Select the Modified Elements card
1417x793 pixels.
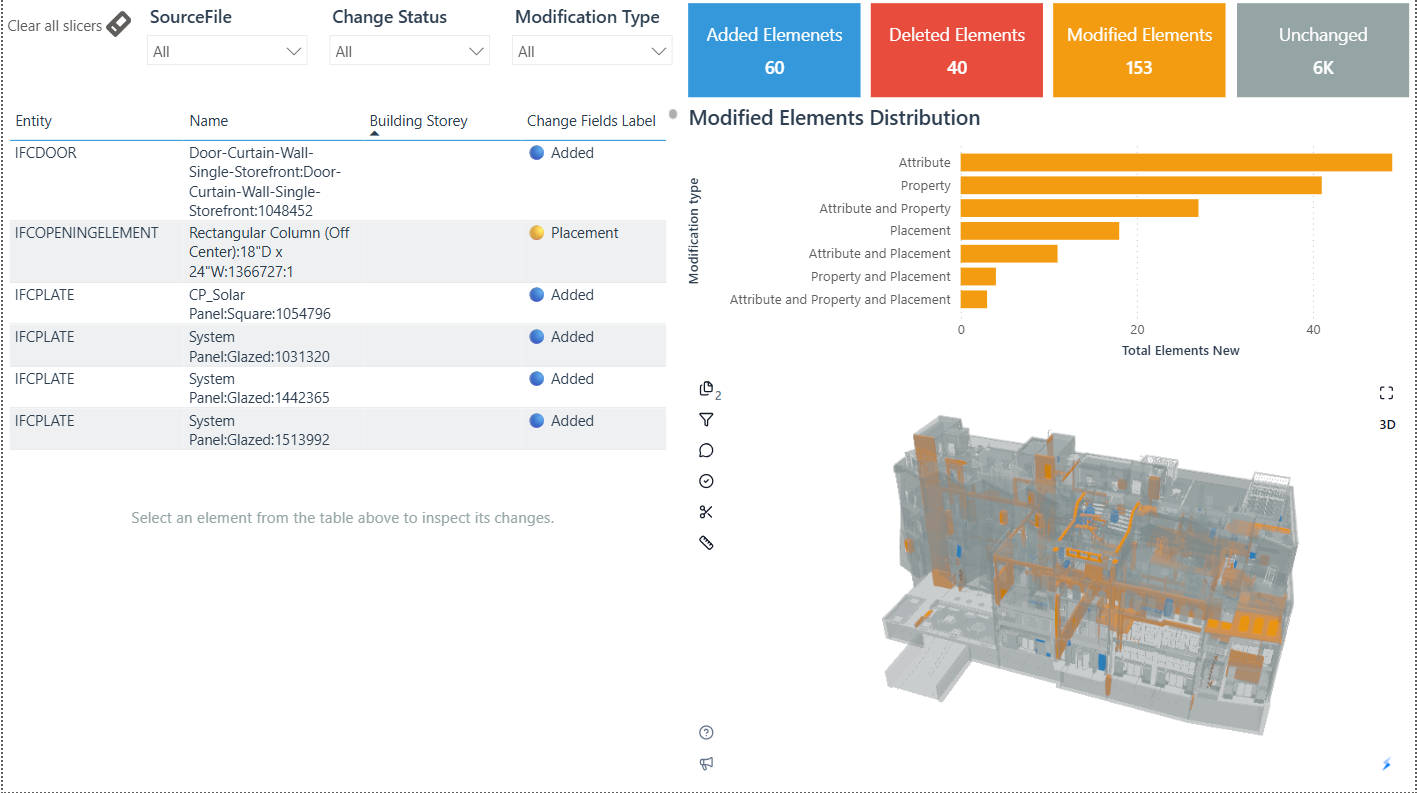pos(1139,50)
